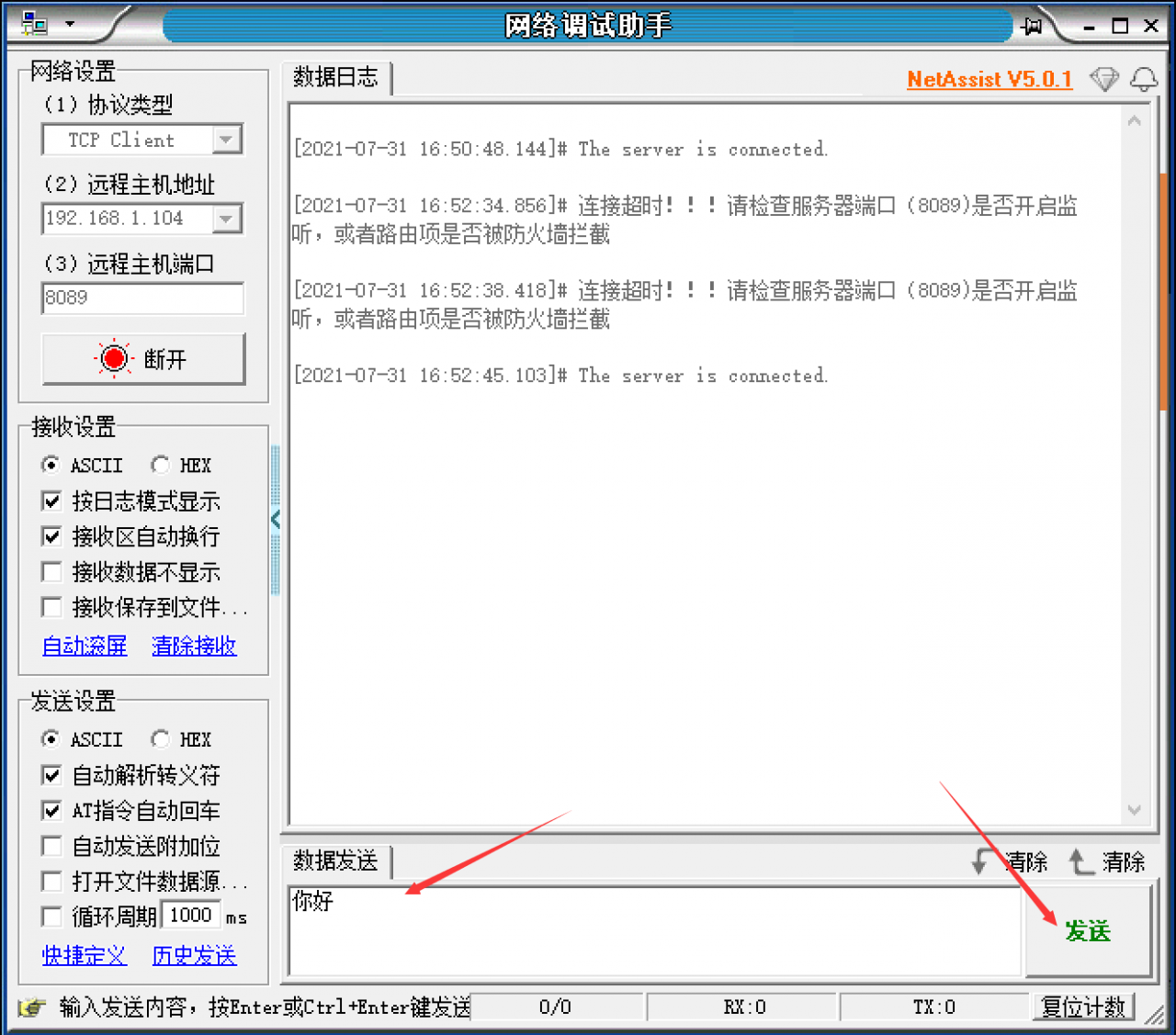Image resolution: width=1176 pixels, height=1035 pixels.
Task: Collapse the left settings panel with the chevron
Action: click(275, 520)
